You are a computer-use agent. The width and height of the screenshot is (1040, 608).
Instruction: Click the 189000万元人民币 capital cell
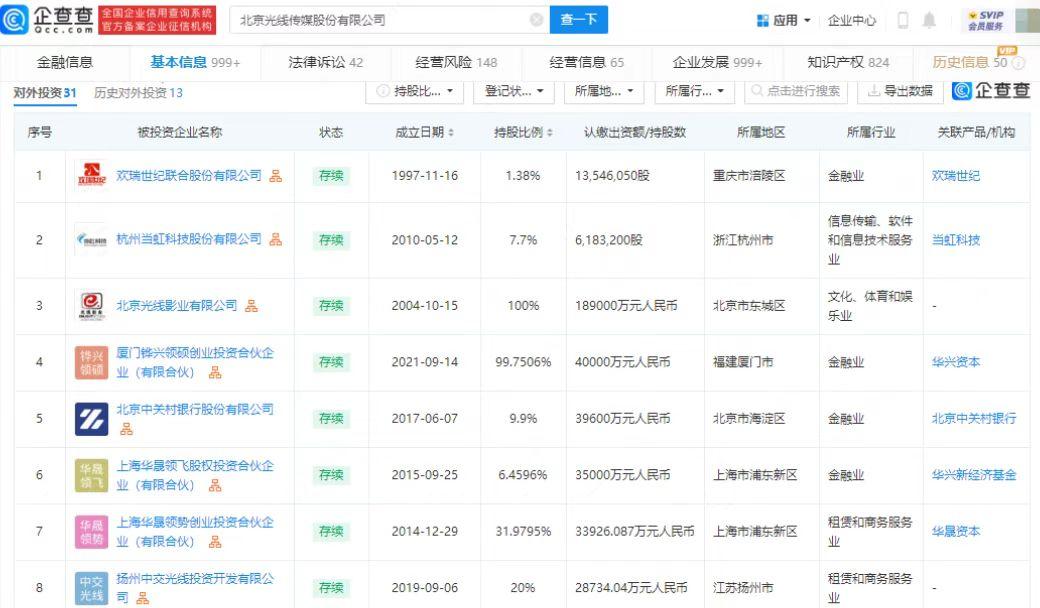[x=626, y=306]
